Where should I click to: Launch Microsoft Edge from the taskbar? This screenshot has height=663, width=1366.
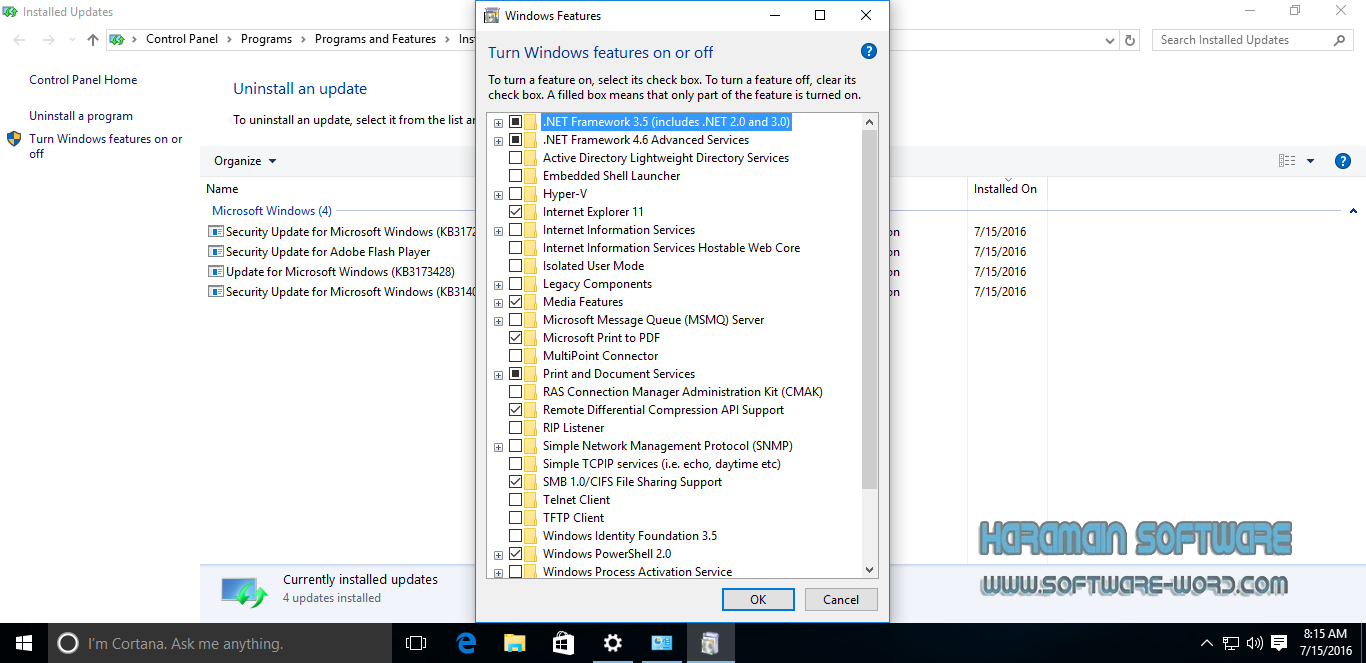[465, 643]
